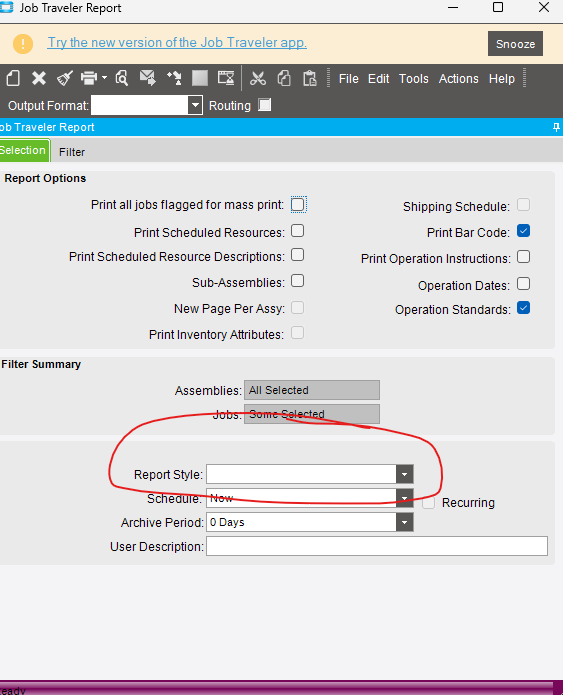Click the Print printer icon

89,78
